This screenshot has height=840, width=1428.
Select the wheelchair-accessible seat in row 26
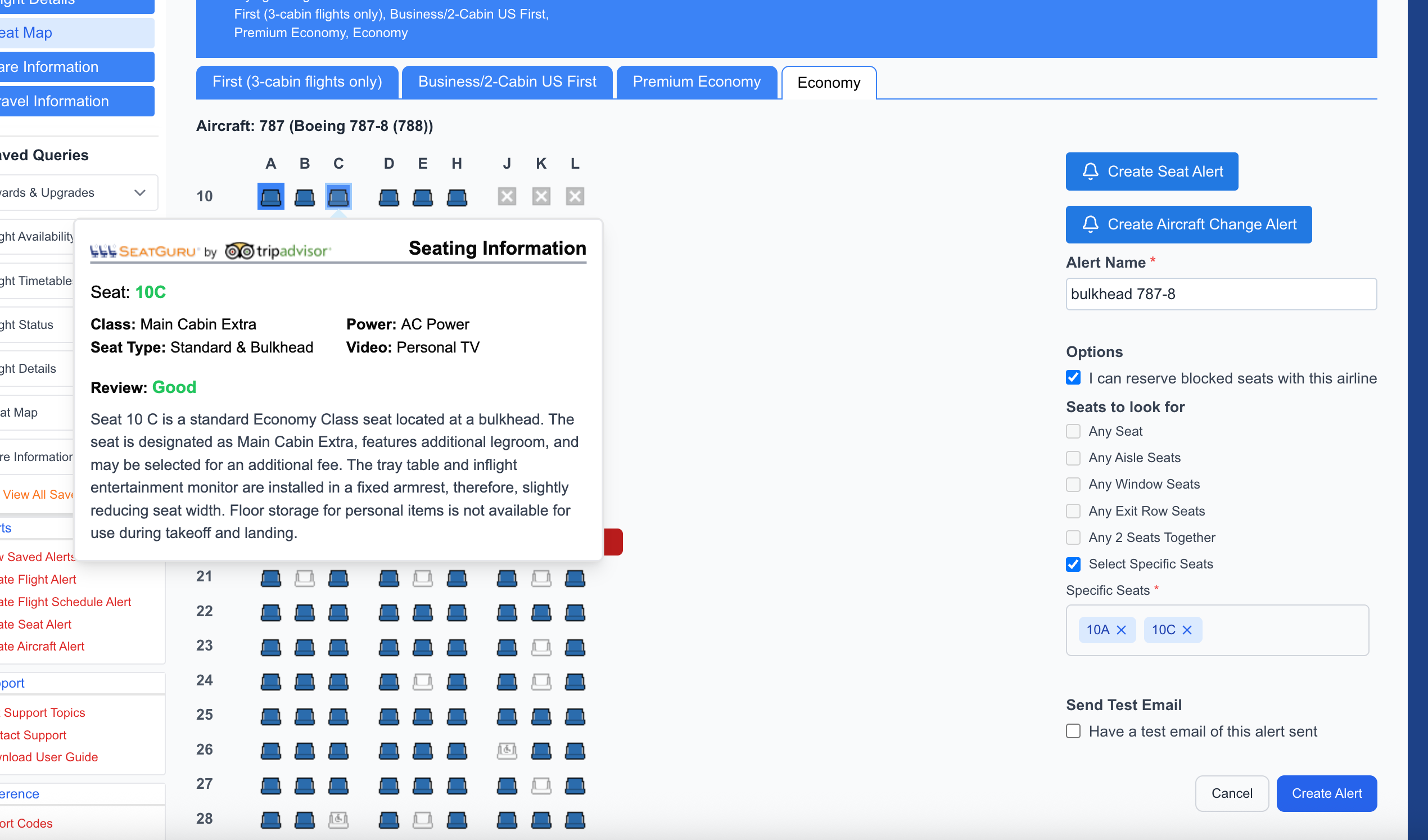click(x=507, y=751)
